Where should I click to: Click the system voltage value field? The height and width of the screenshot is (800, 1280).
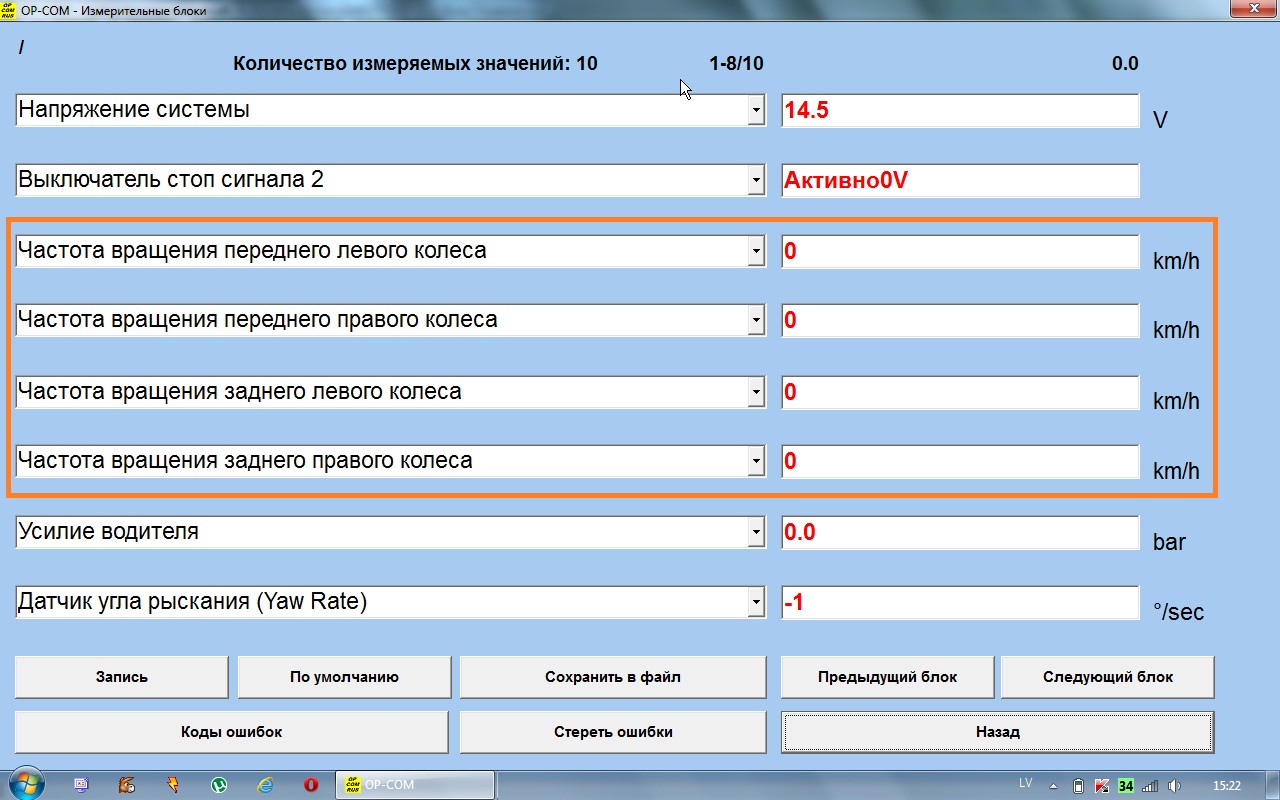pyautogui.click(x=959, y=111)
